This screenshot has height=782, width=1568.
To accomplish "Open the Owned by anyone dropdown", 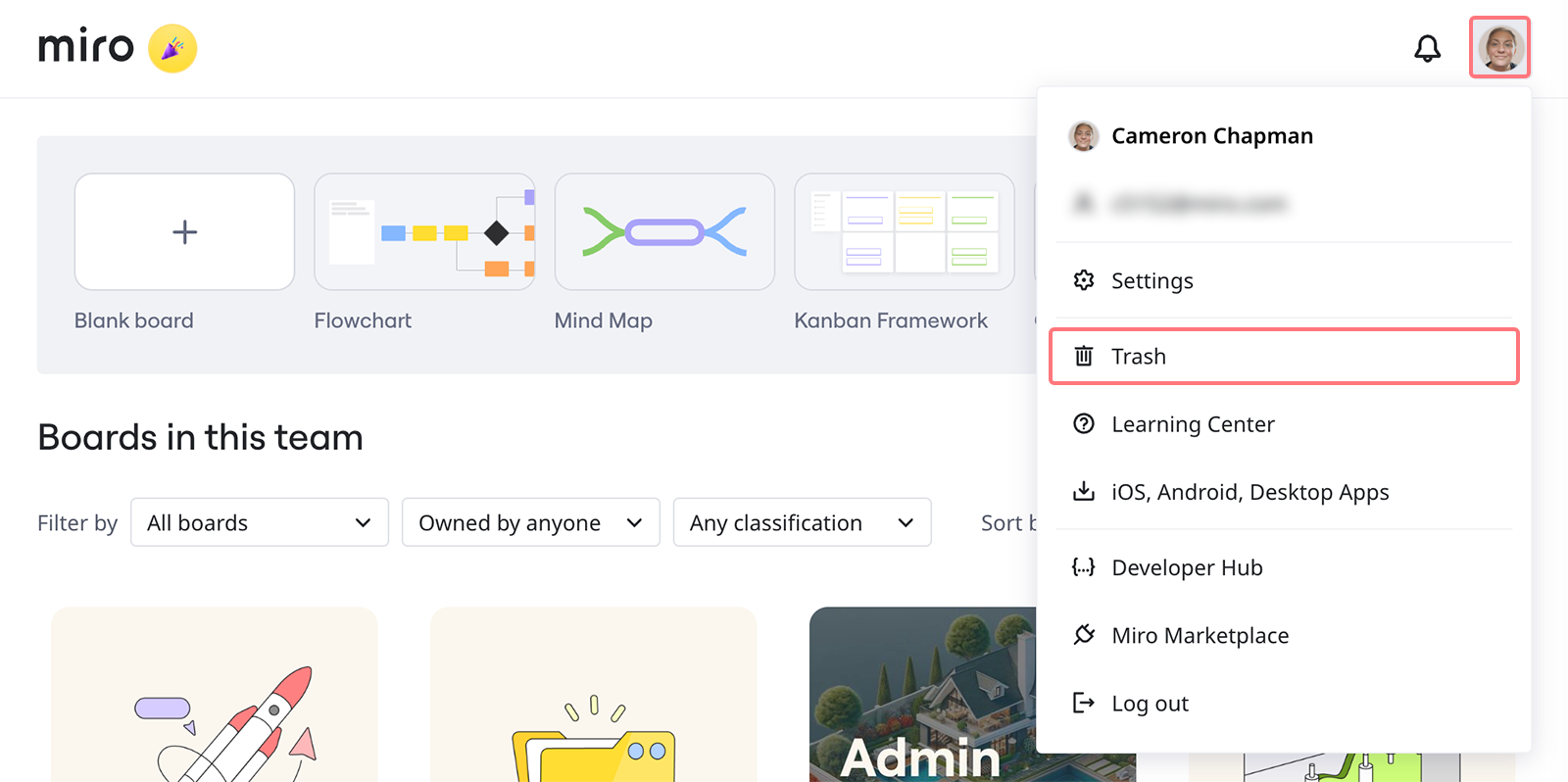I will [530, 522].
